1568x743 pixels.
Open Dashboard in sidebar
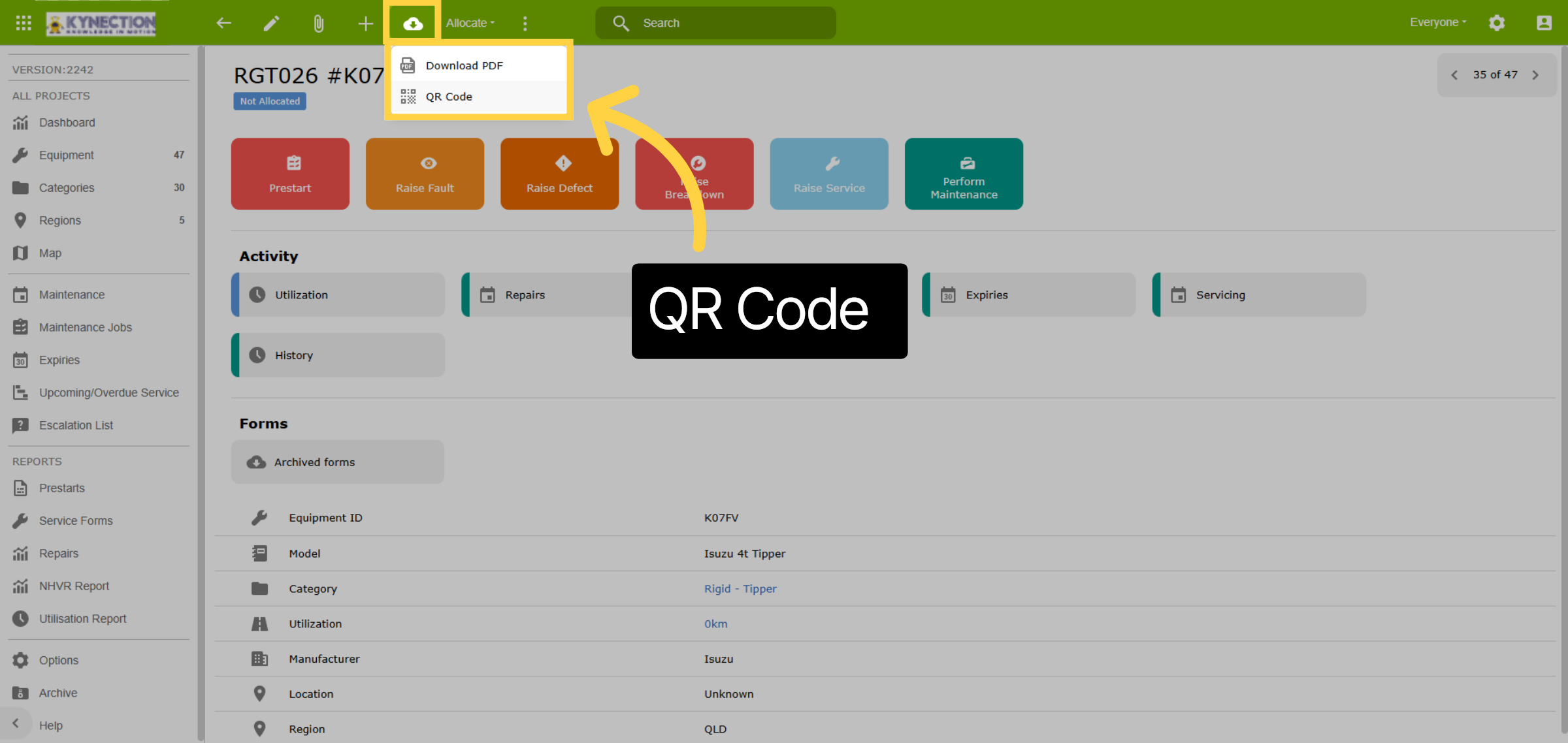(x=98, y=123)
